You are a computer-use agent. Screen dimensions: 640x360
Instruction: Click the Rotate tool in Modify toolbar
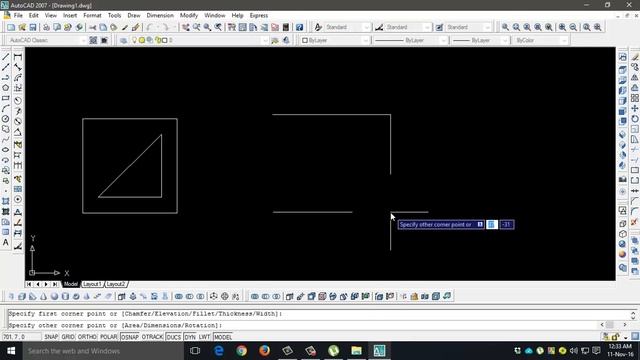[x=635, y=119]
